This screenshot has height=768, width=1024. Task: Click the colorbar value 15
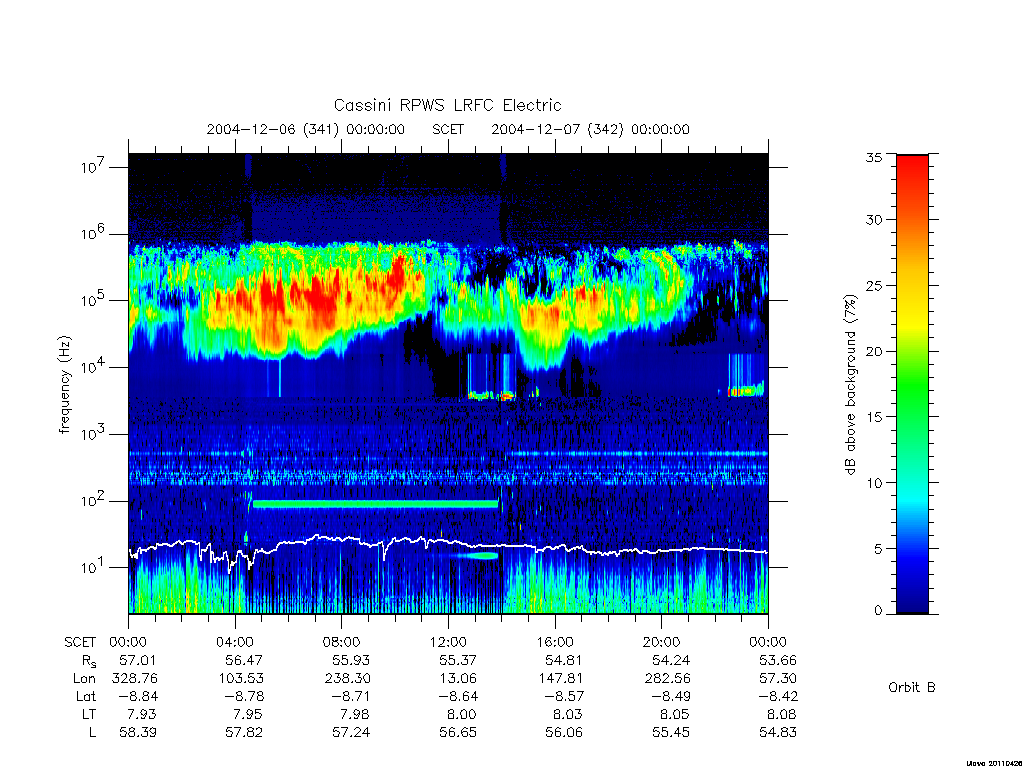874,417
